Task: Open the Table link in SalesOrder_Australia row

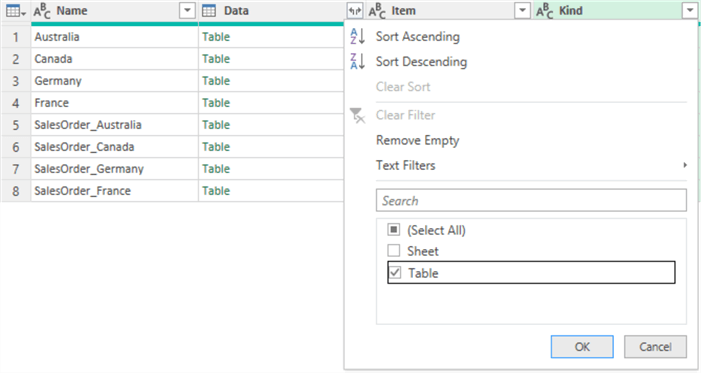Action: [216, 125]
